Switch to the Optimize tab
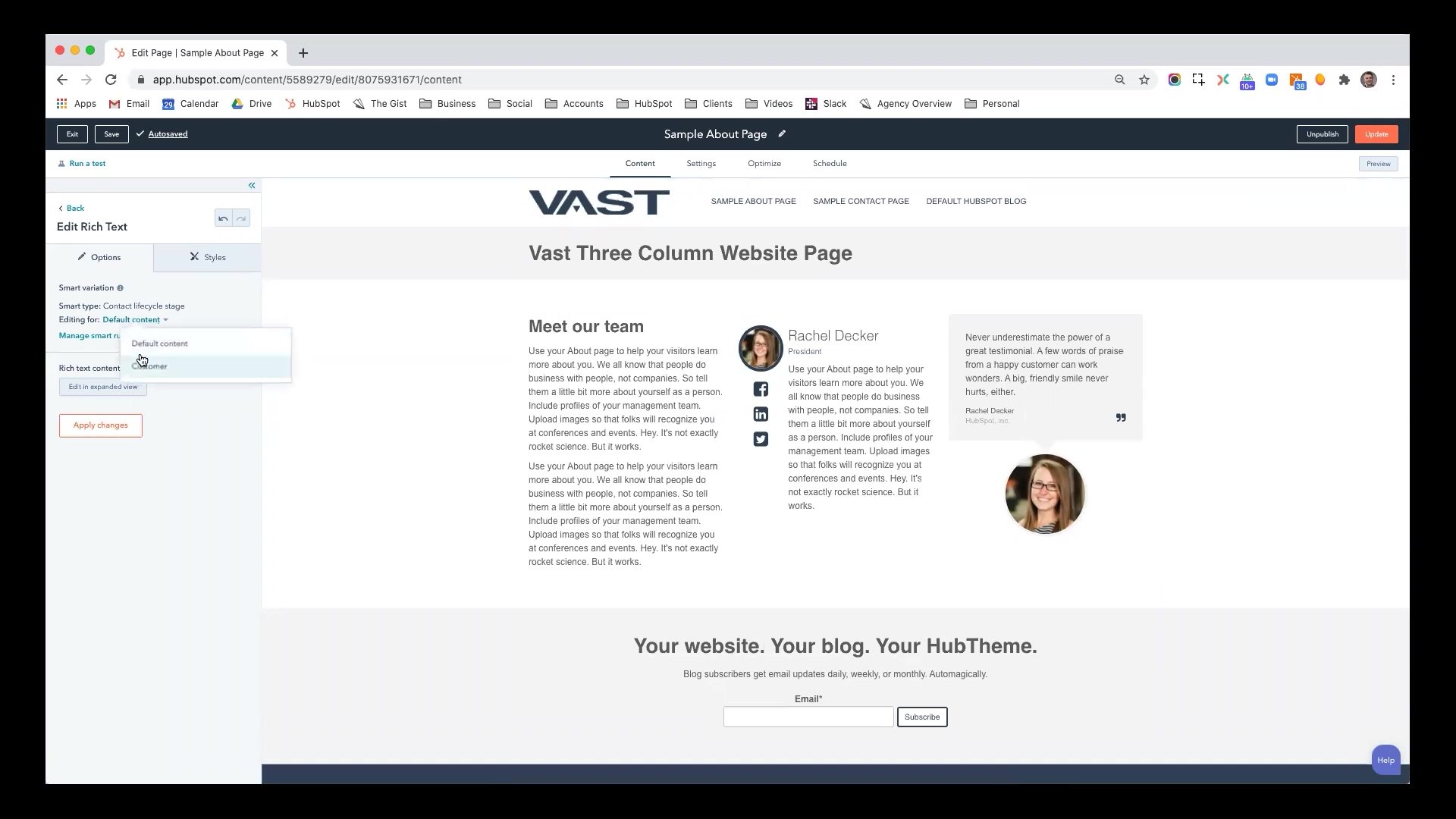 pos(765,163)
